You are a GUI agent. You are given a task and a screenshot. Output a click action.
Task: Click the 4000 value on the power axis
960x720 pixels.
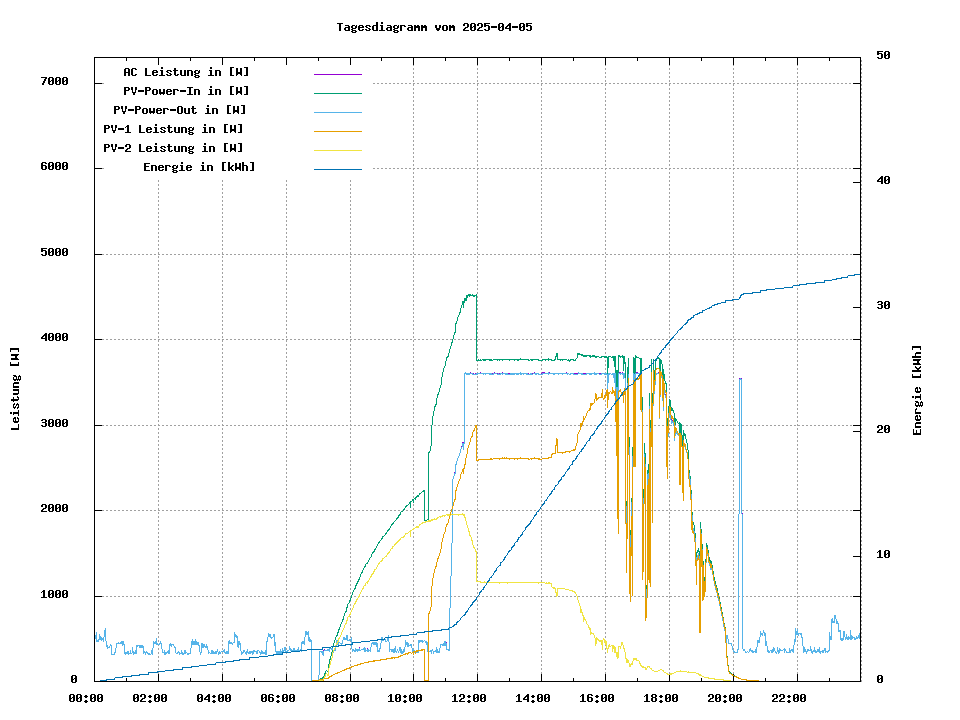click(x=54, y=339)
